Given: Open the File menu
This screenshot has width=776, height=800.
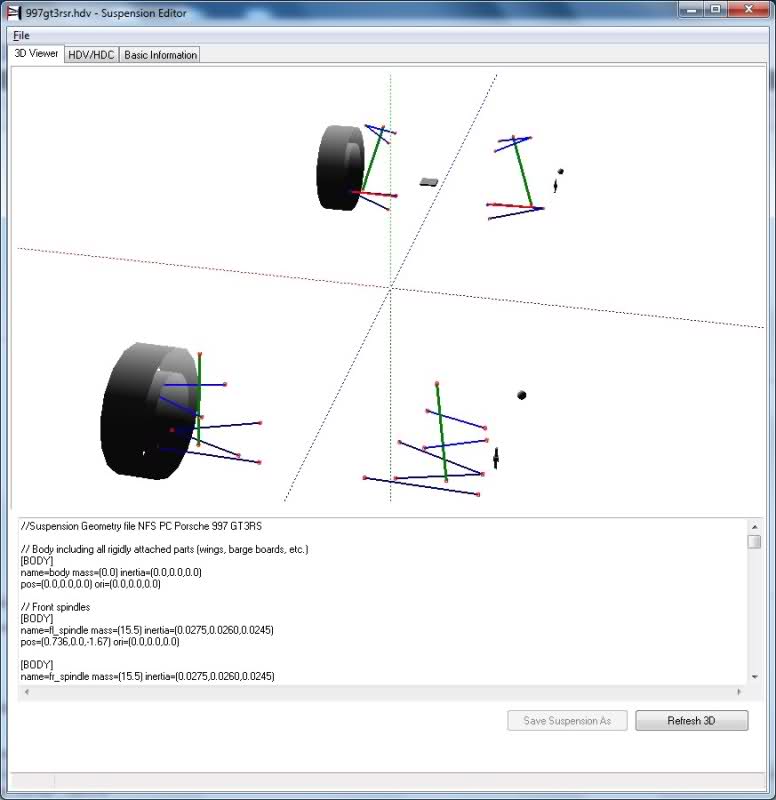Looking at the screenshot, I should [x=21, y=35].
